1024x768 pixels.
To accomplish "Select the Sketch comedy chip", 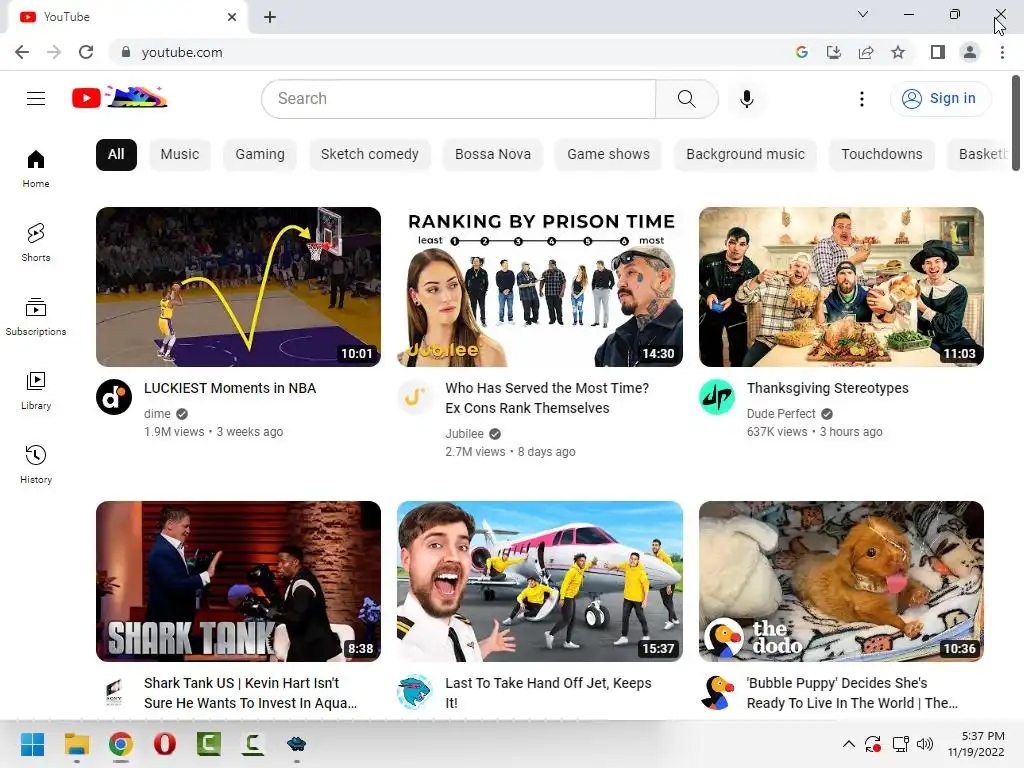I will tap(370, 155).
